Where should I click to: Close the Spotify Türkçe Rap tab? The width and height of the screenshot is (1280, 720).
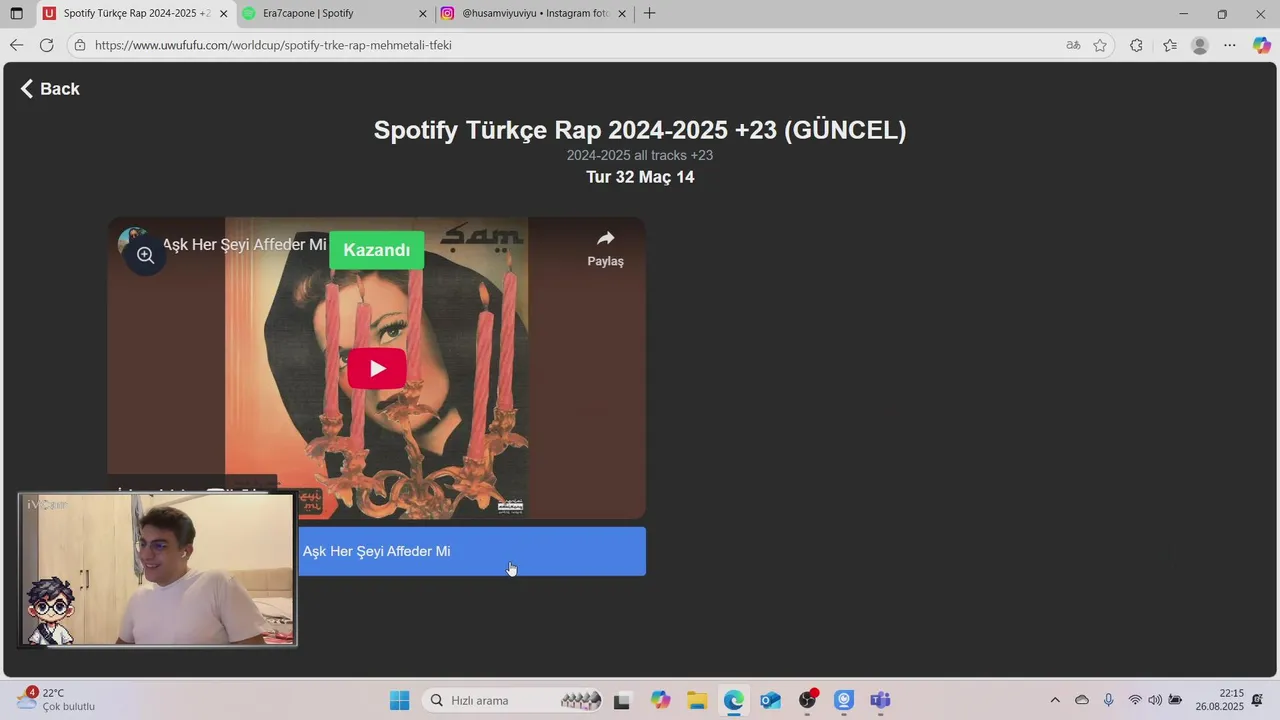pyautogui.click(x=223, y=14)
